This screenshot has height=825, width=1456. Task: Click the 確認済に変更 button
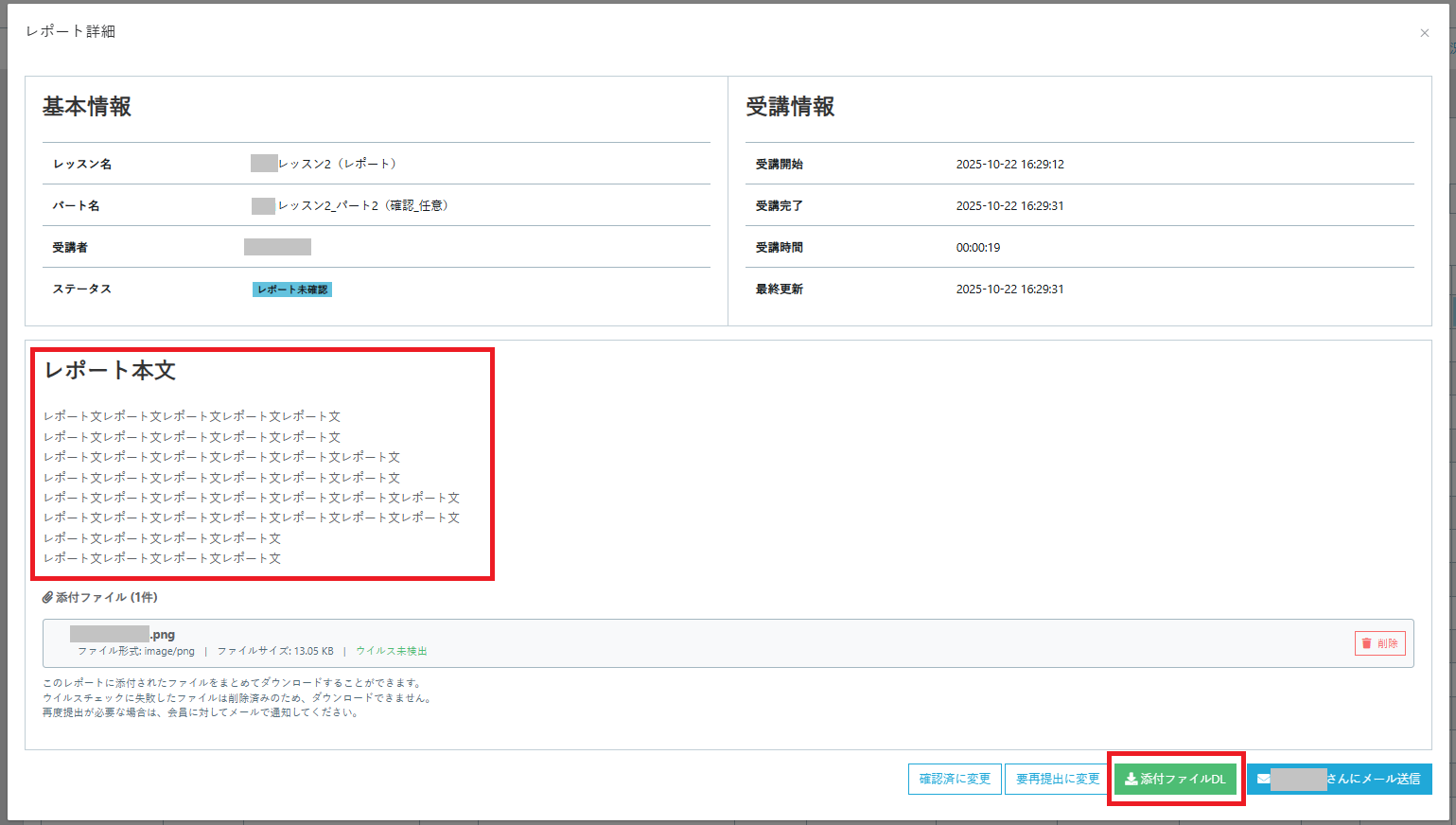pyautogui.click(x=954, y=779)
